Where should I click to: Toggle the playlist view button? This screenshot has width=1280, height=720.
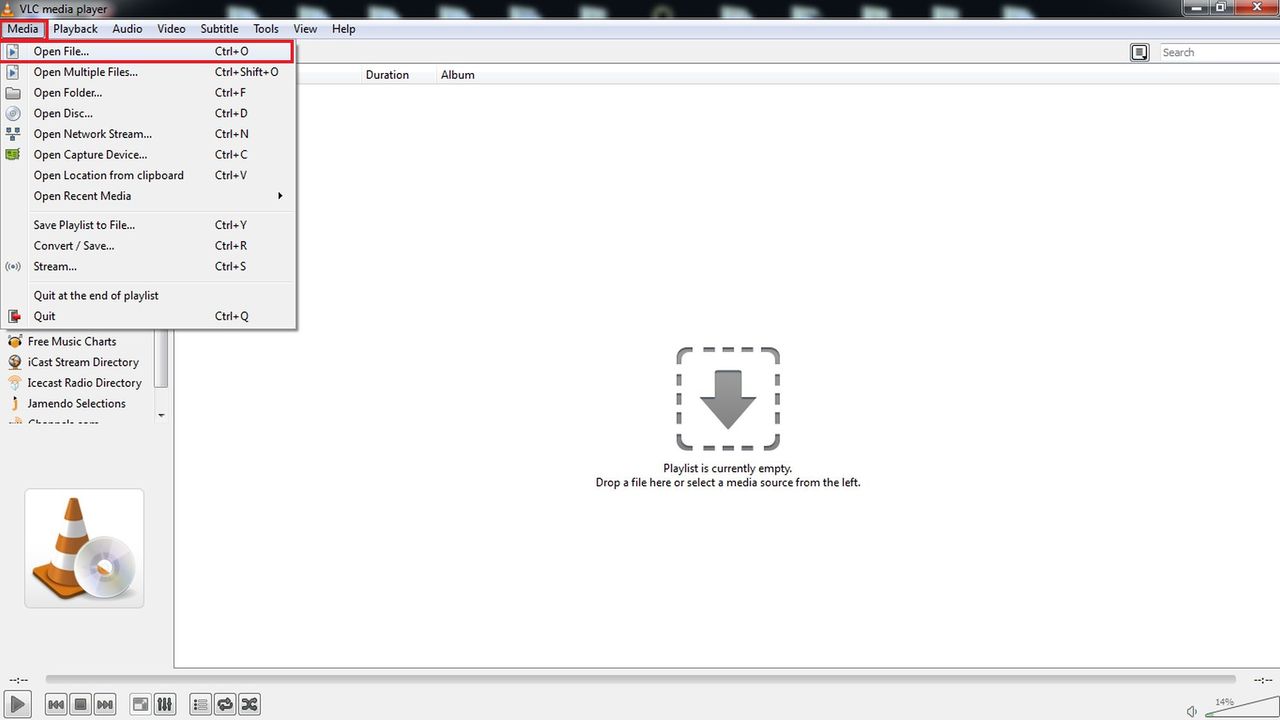[200, 705]
